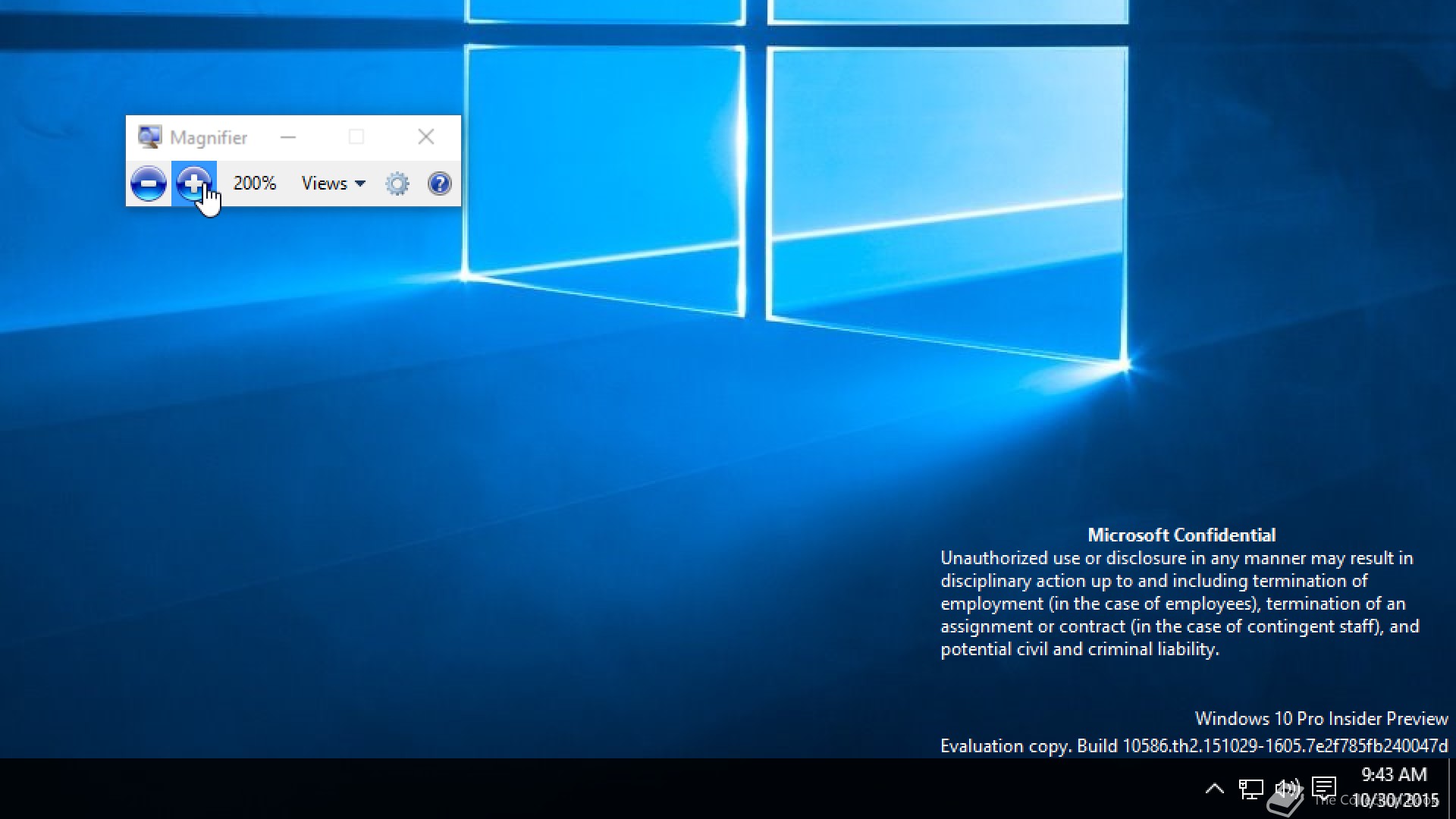
Task: Show hidden system tray icons chevron
Action: click(x=1214, y=789)
